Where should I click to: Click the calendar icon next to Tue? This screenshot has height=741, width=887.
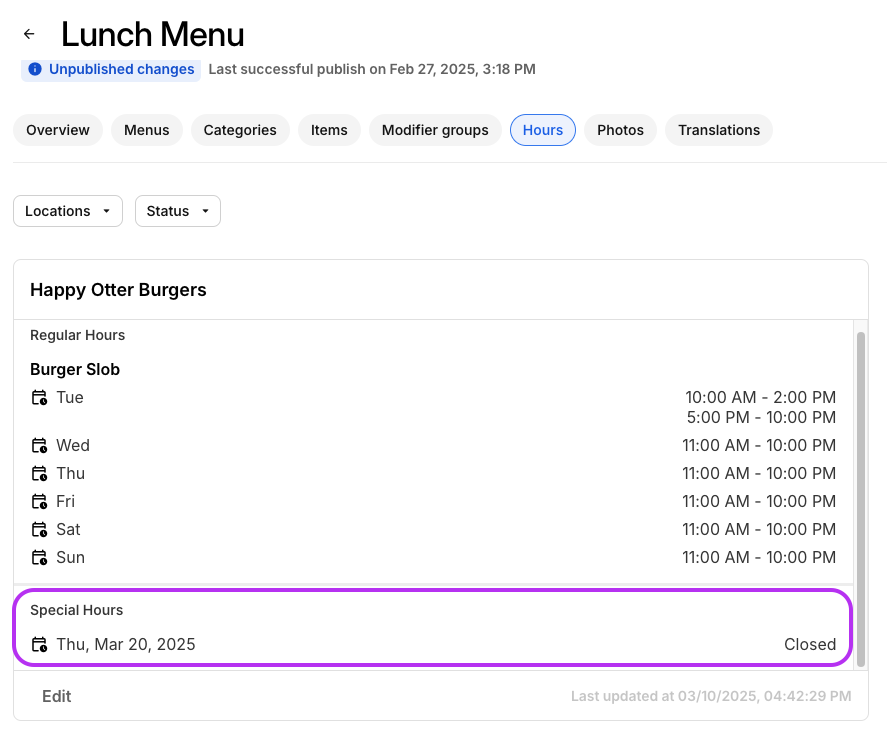pos(39,398)
